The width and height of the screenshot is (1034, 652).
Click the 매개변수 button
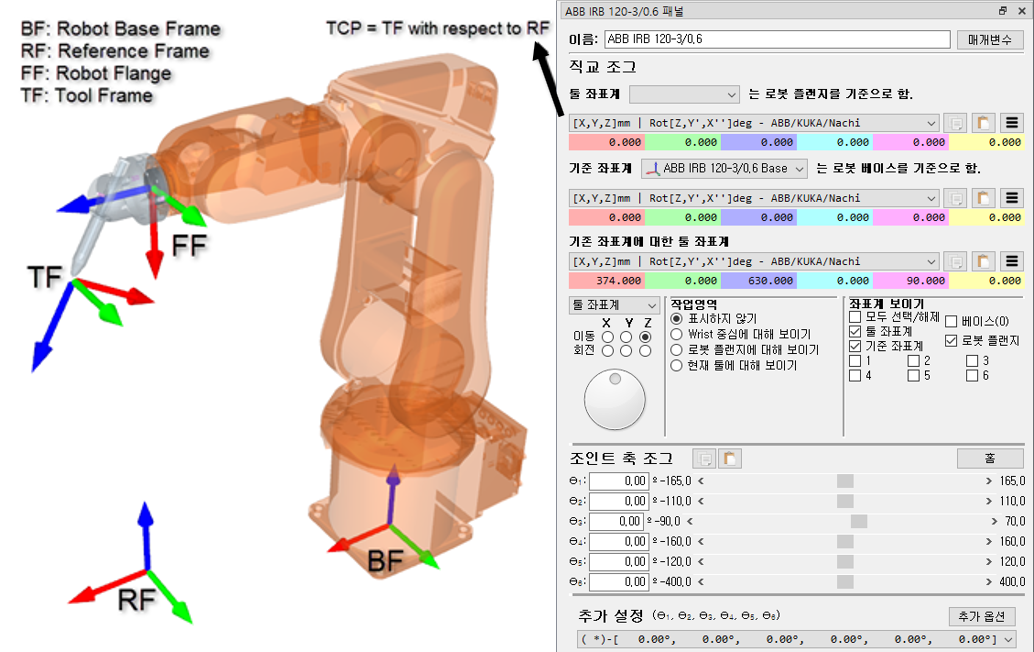point(990,40)
